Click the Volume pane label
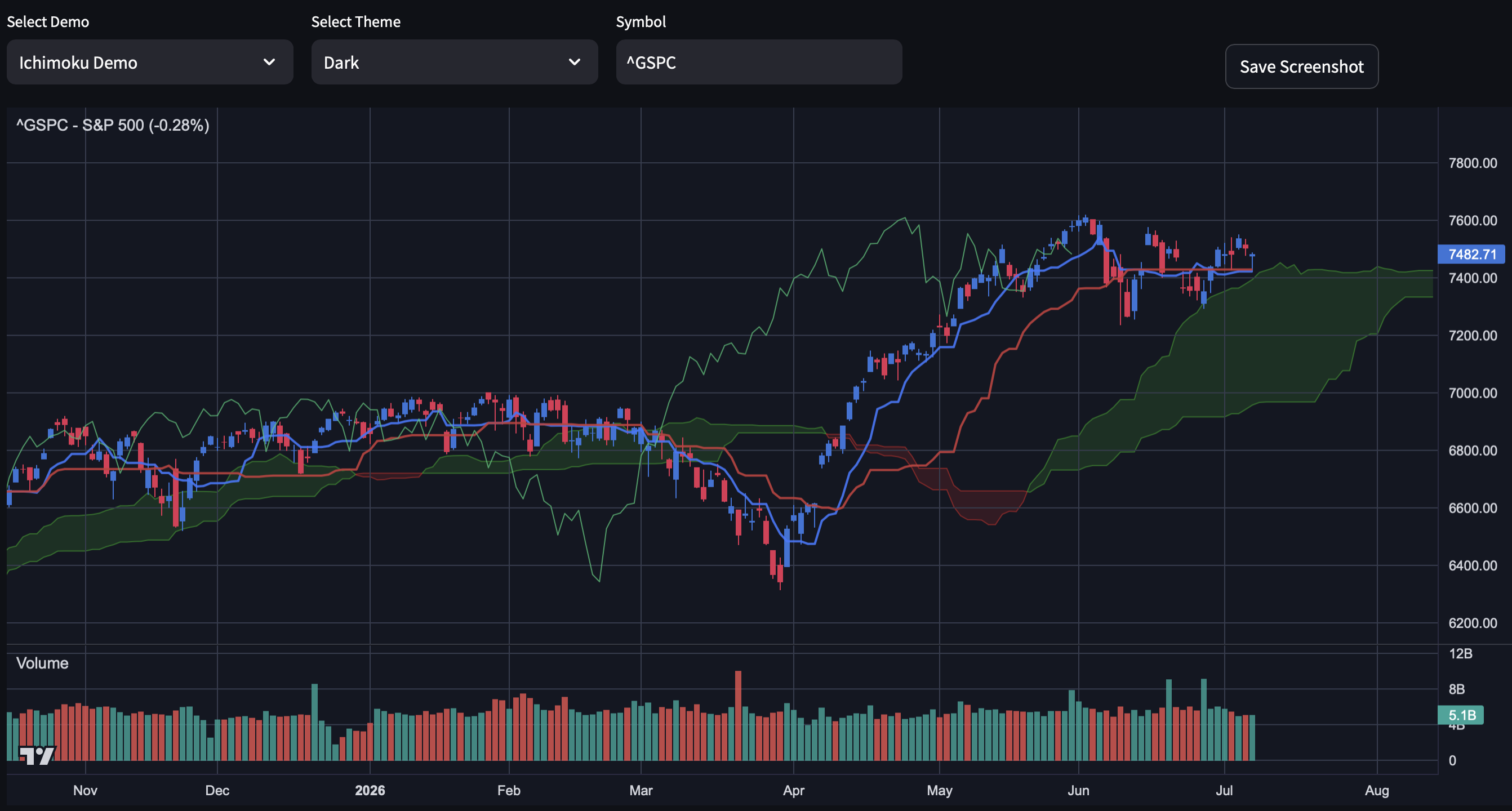Screen dimensions: 1512x811 (42, 663)
